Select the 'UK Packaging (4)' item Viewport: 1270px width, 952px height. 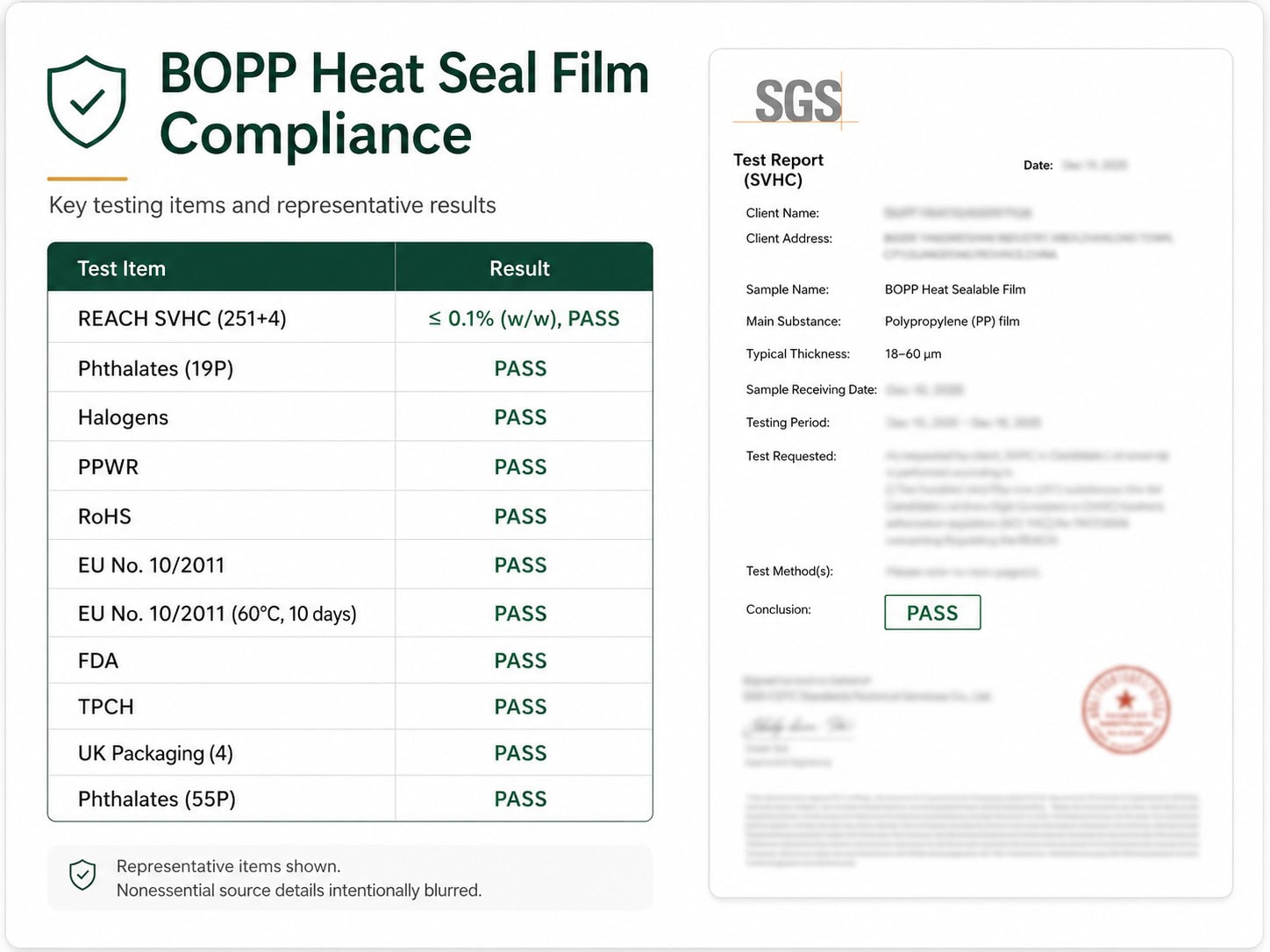pyautogui.click(x=155, y=754)
